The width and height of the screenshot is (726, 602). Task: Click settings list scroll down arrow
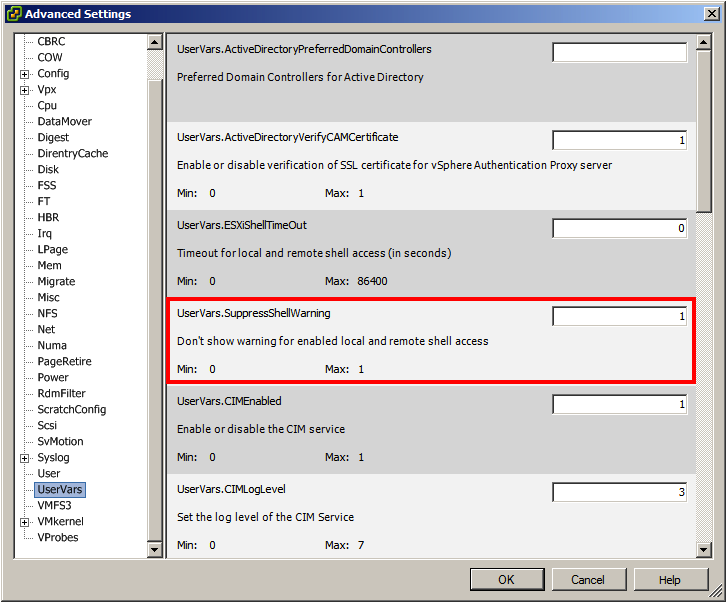tap(704, 549)
